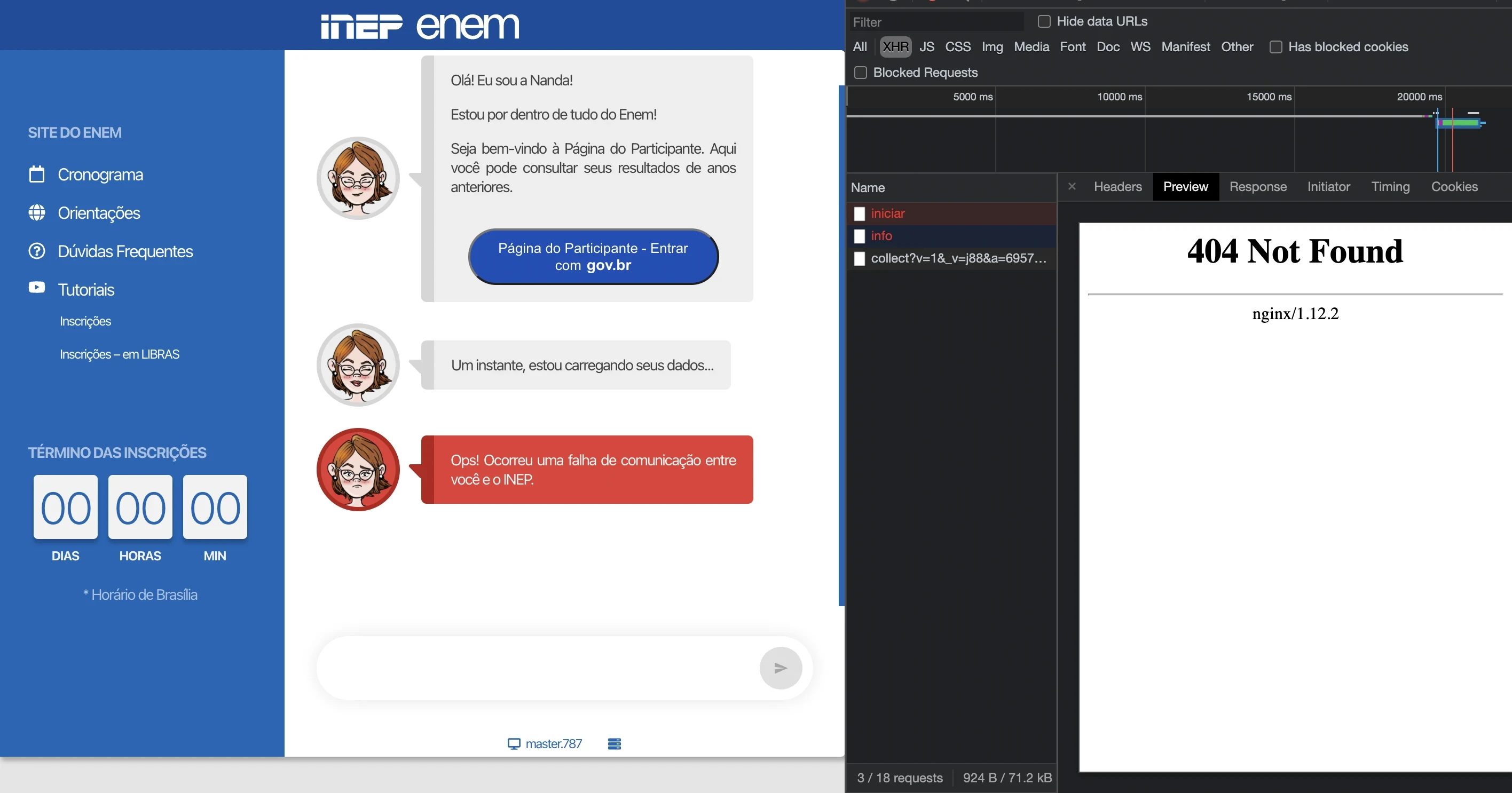The width and height of the screenshot is (1512, 793).
Task: Select the failed iniciar request
Action: 887,213
